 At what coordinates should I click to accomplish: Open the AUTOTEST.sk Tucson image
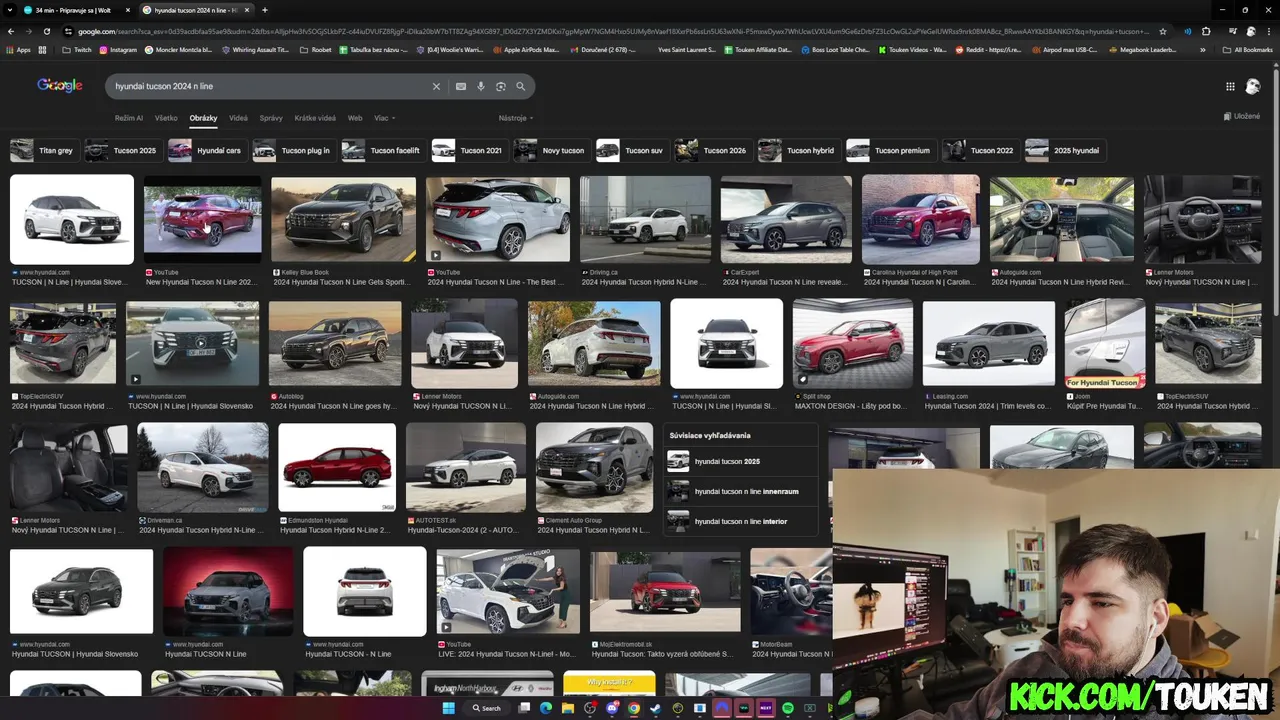click(466, 467)
